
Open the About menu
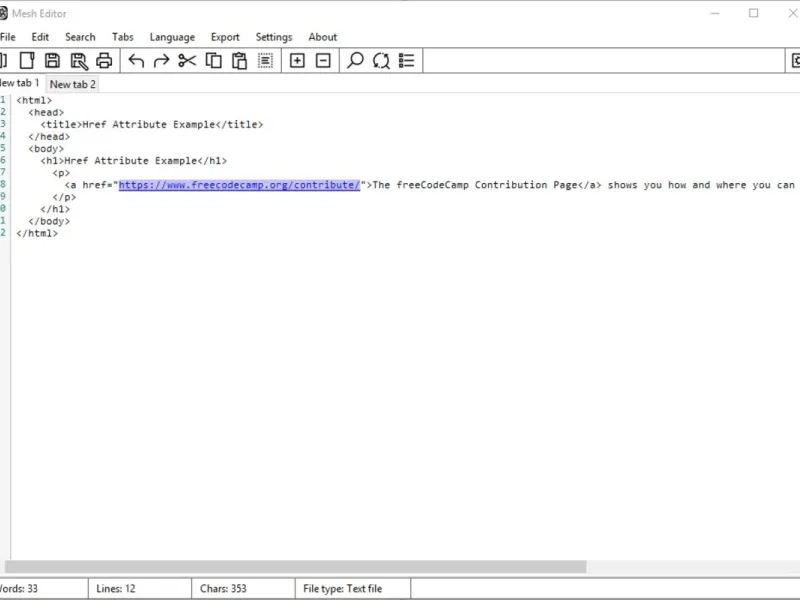322,37
